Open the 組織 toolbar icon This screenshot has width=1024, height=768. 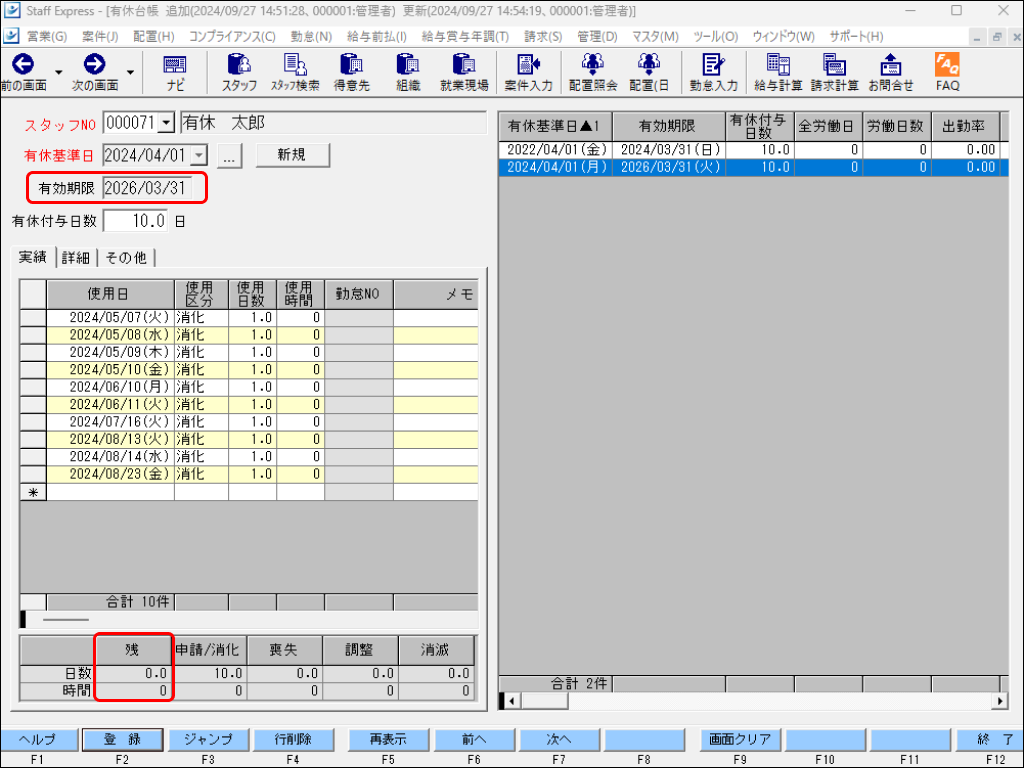tap(408, 72)
